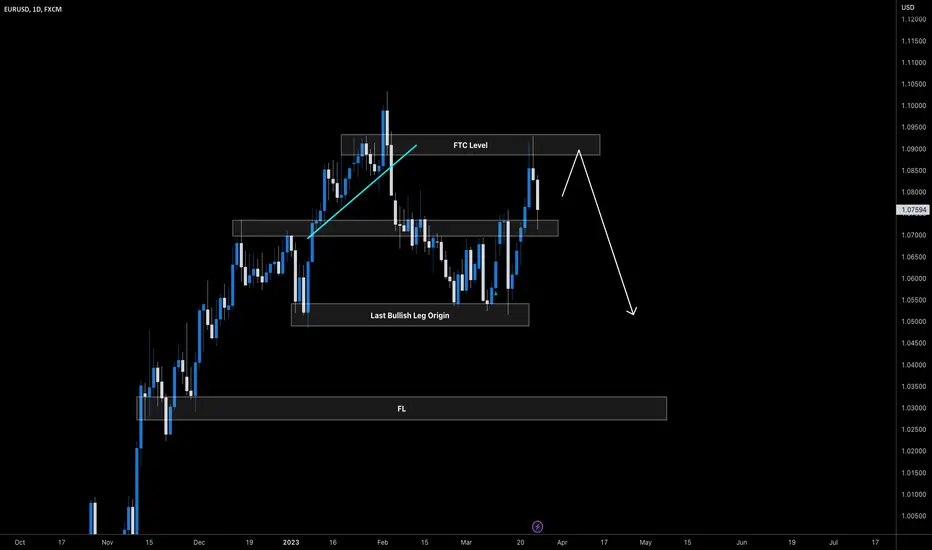The height and width of the screenshot is (550, 932).
Task: Click the 1.07000 price axis label
Action: click(x=914, y=235)
